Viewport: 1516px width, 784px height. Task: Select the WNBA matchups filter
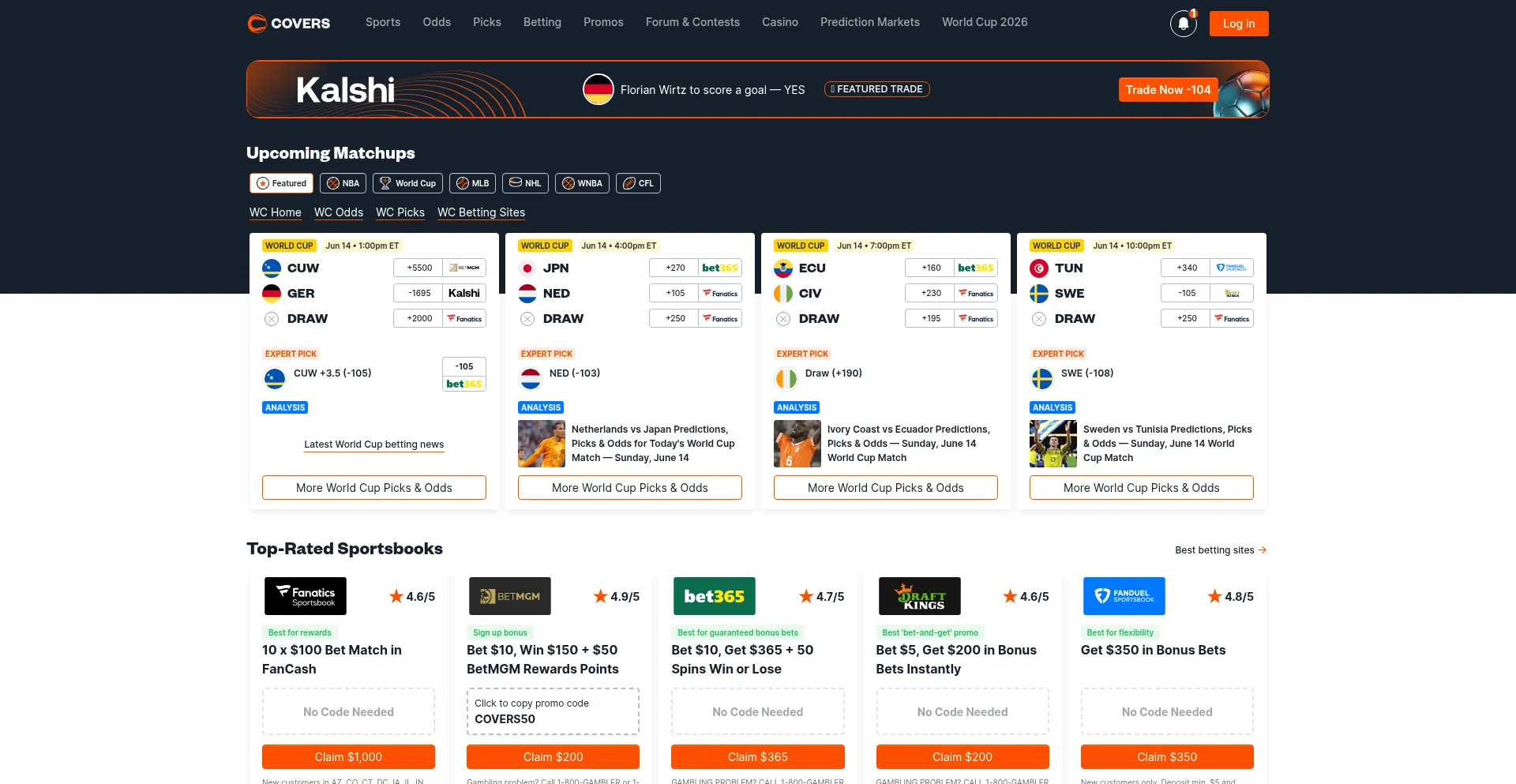pos(582,183)
